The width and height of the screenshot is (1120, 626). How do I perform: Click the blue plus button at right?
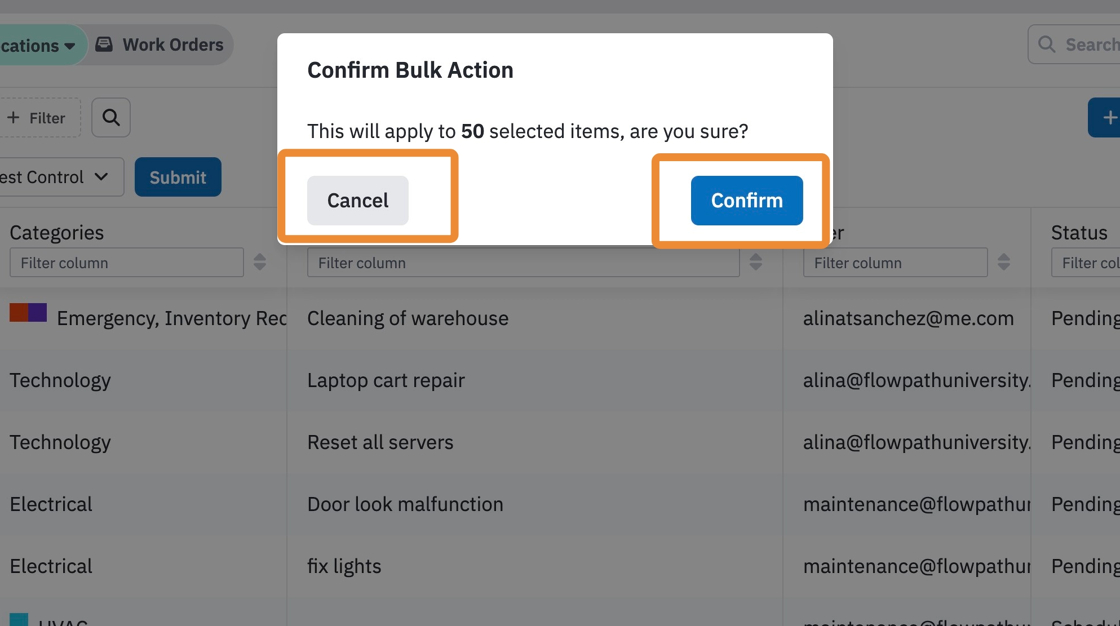1104,118
